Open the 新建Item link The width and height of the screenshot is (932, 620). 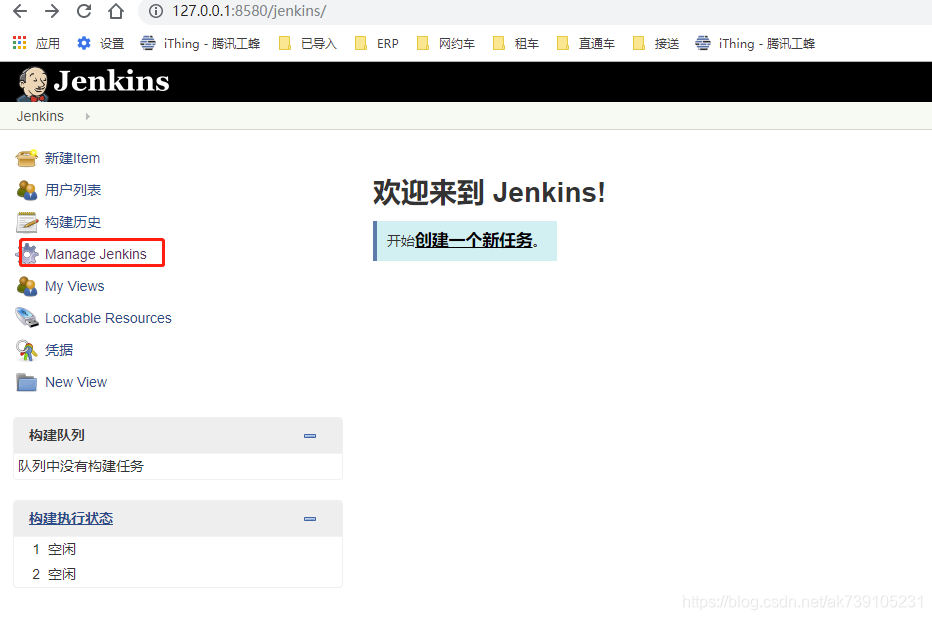point(73,158)
